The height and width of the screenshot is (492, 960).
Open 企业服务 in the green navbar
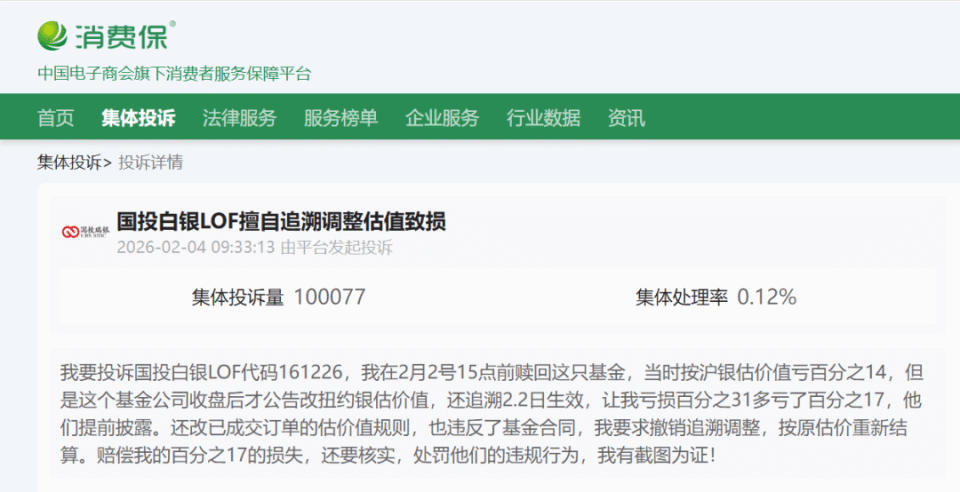click(x=442, y=117)
